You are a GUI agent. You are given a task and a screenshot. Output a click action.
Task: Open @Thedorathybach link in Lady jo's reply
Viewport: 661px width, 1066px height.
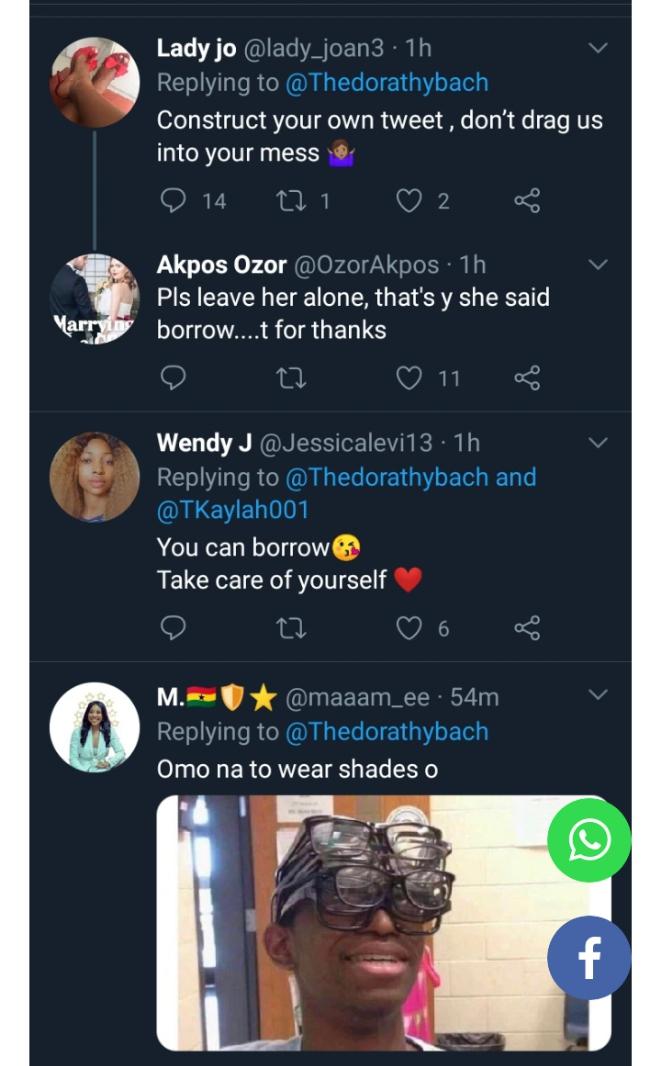click(x=387, y=85)
